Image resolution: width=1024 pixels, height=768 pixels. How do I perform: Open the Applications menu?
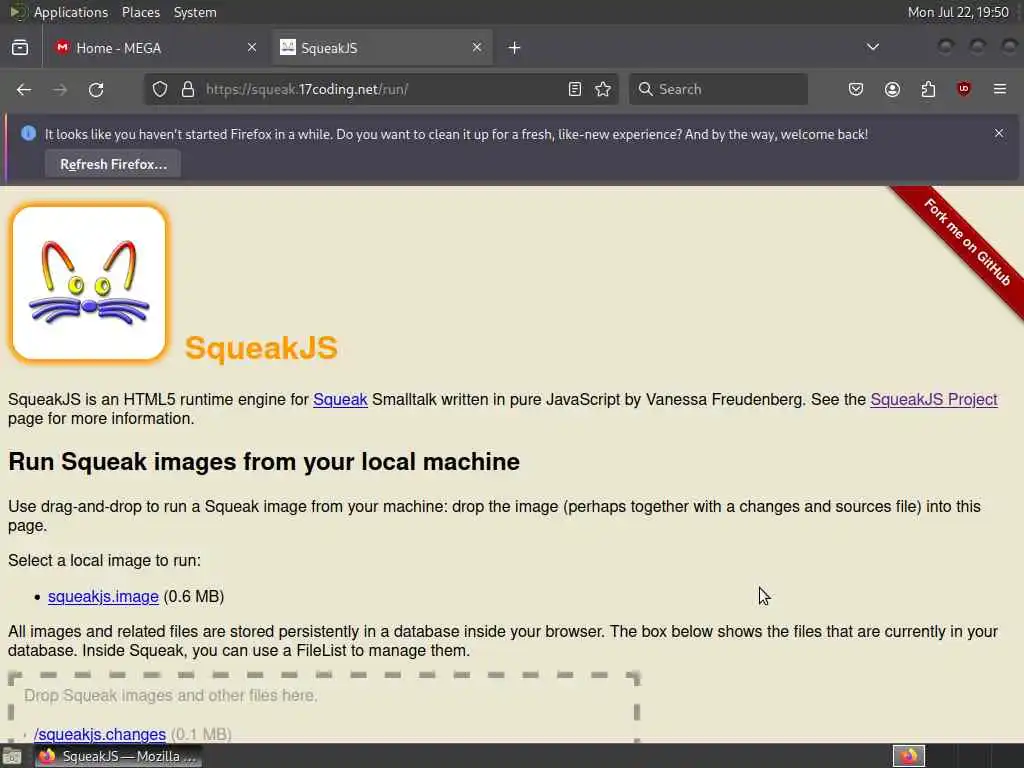pos(71,12)
